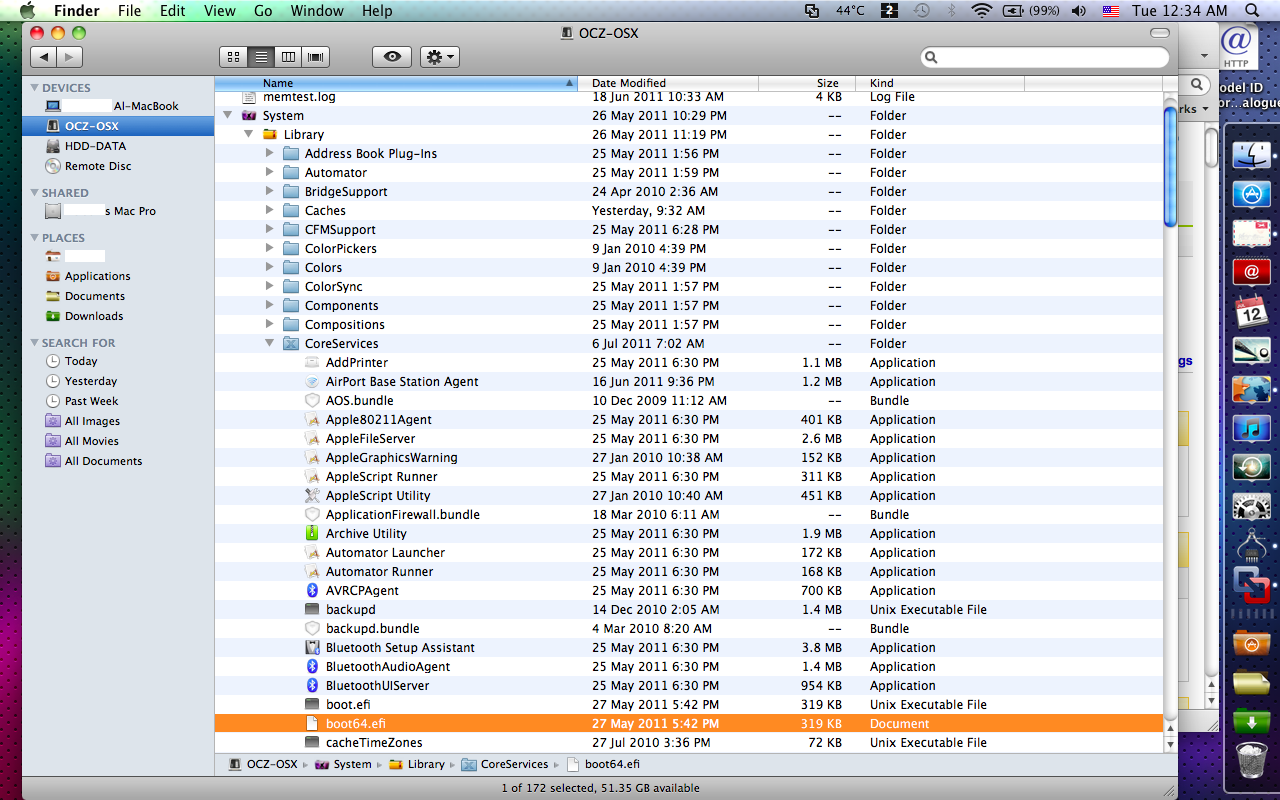Open the green Downloads stack in Dock
This screenshot has height=800, width=1280.
[1251, 720]
